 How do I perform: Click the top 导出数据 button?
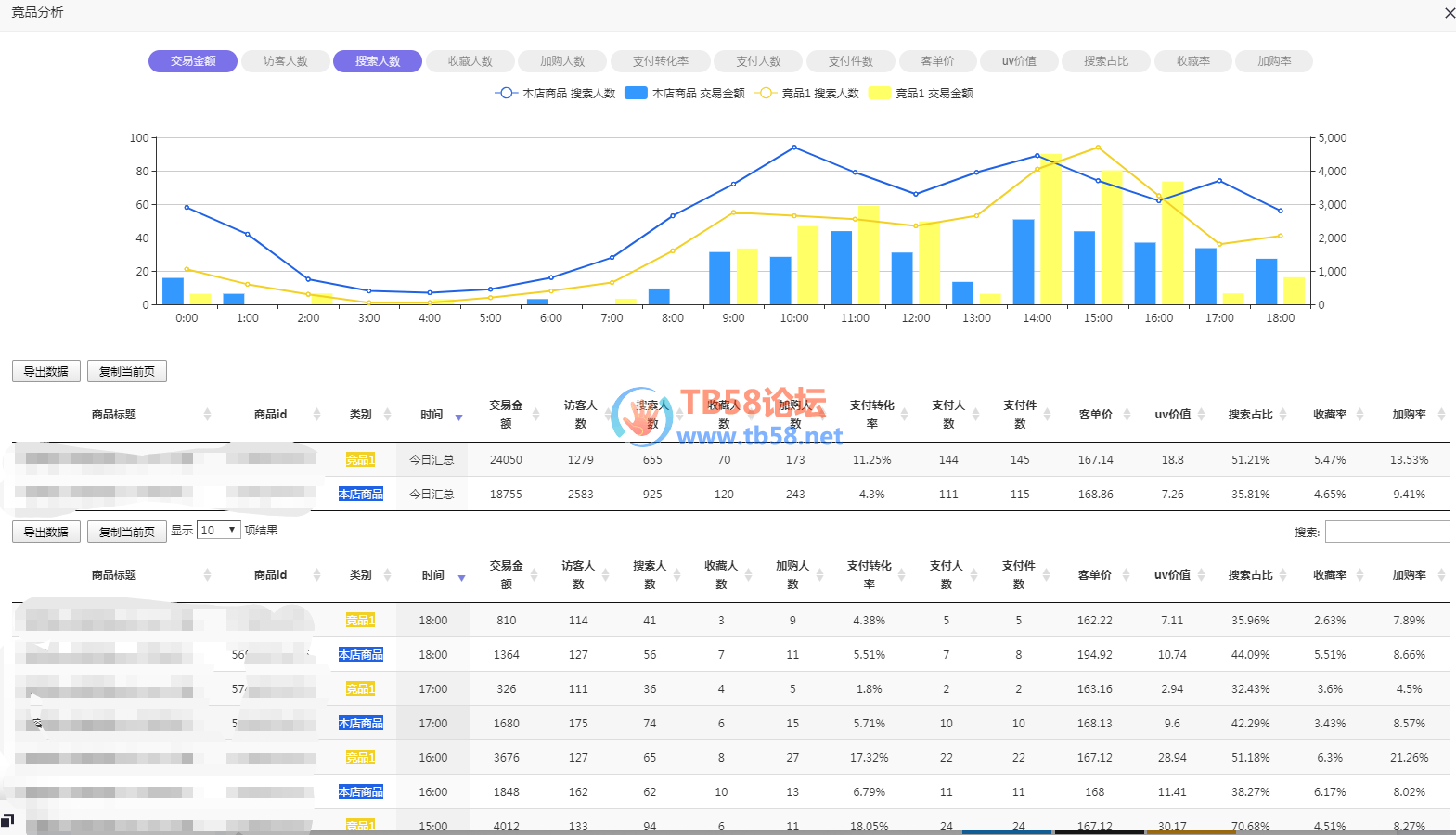point(46,371)
